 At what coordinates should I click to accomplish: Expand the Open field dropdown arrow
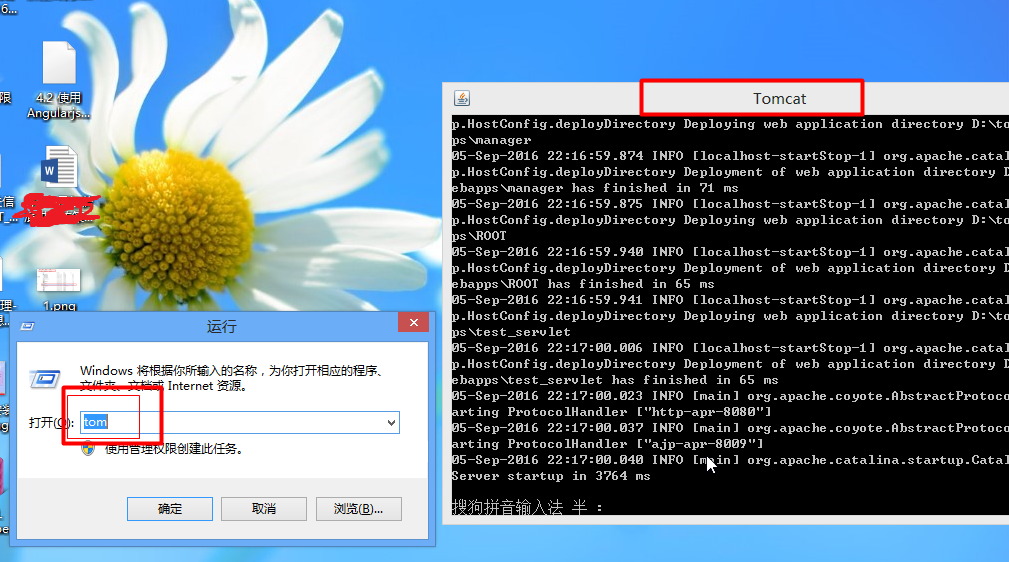(x=391, y=422)
